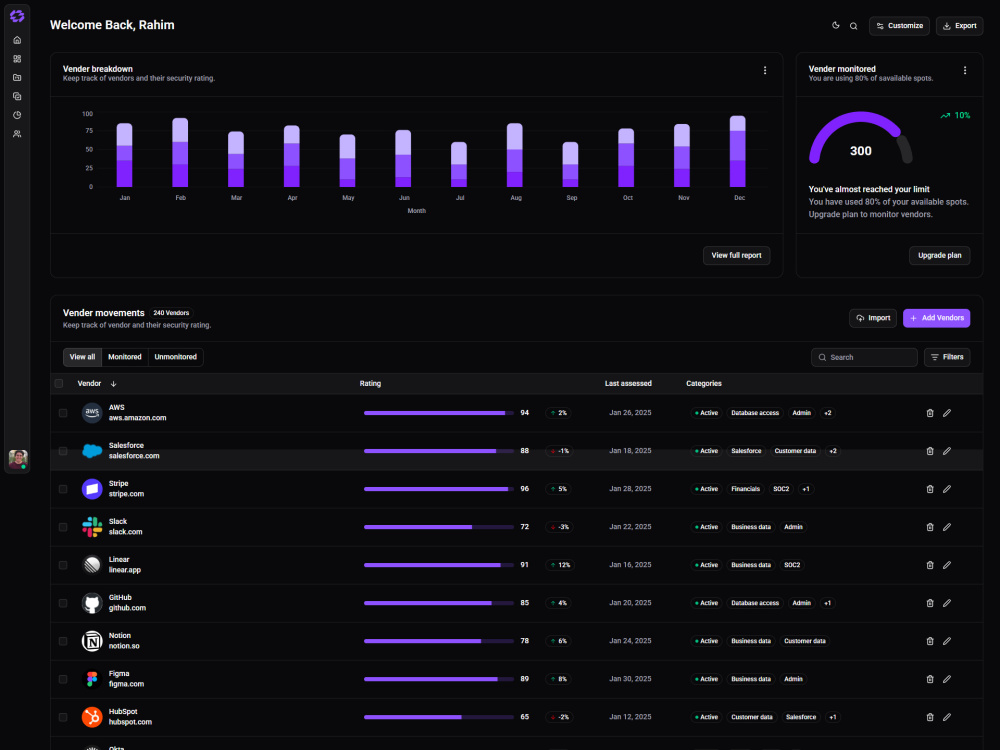Viewport: 1000px width, 750px height.
Task: Click Upgrade plan button
Action: pos(939,256)
